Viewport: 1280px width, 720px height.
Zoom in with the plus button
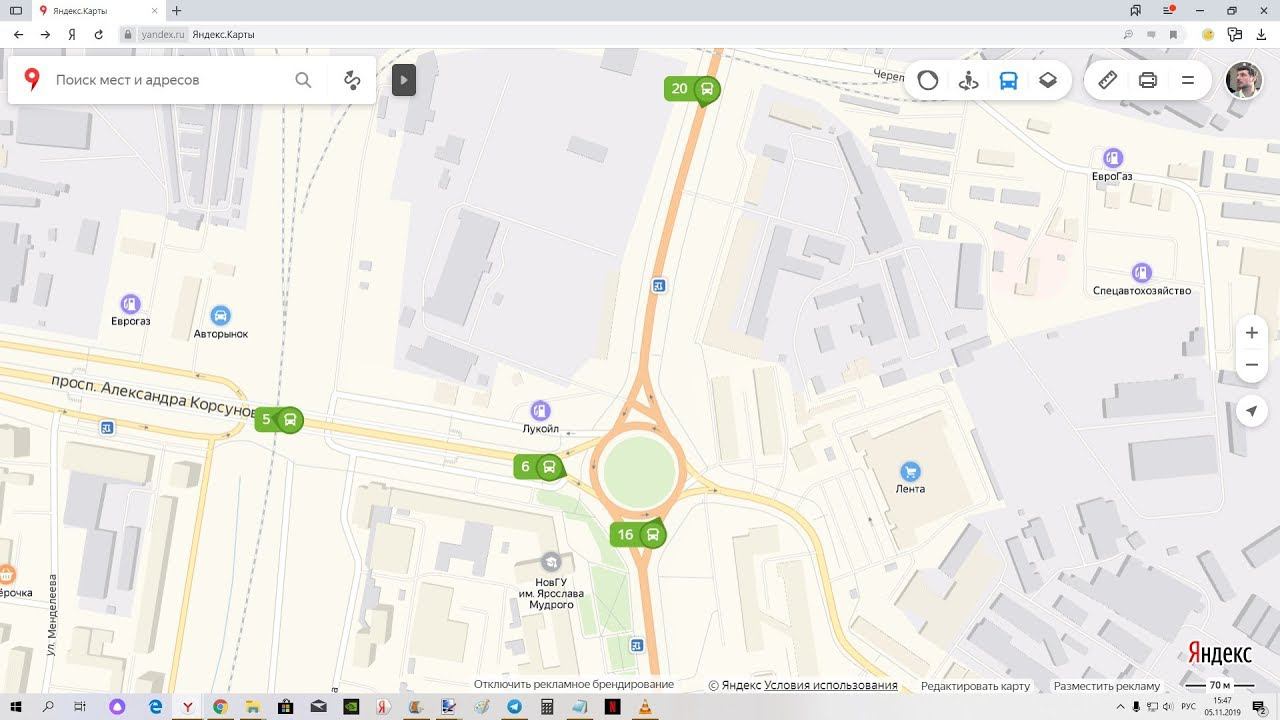click(1252, 332)
